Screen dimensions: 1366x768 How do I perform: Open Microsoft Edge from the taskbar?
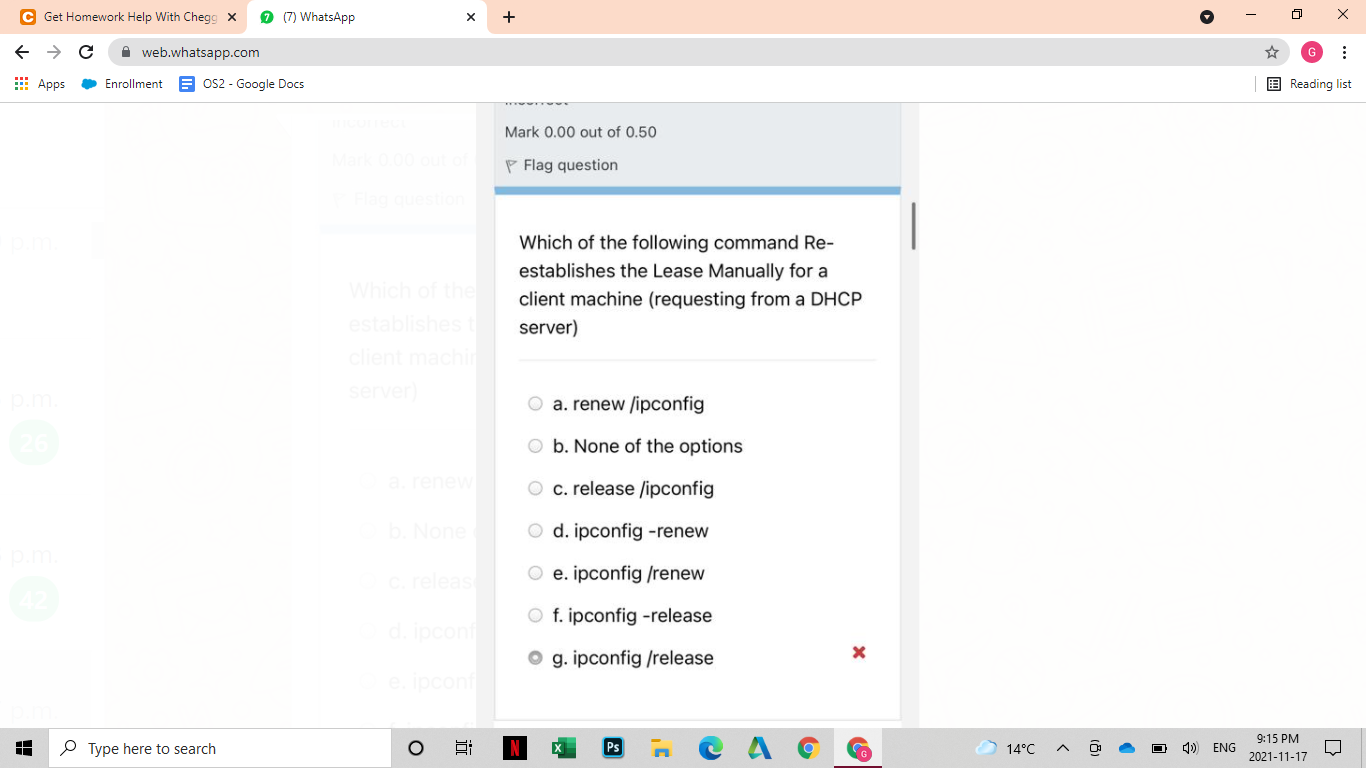[710, 748]
